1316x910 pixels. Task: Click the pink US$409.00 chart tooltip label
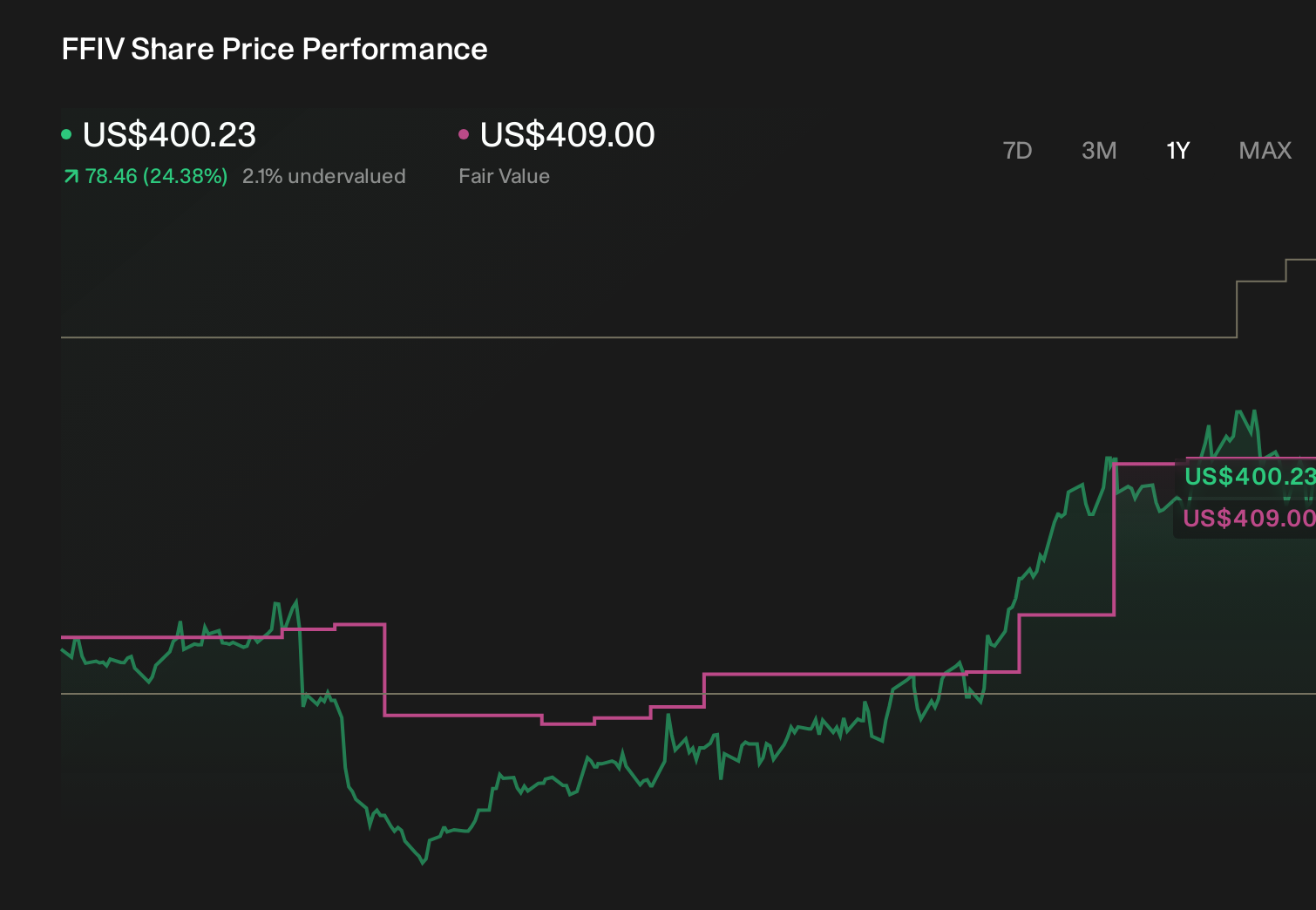[x=1250, y=518]
